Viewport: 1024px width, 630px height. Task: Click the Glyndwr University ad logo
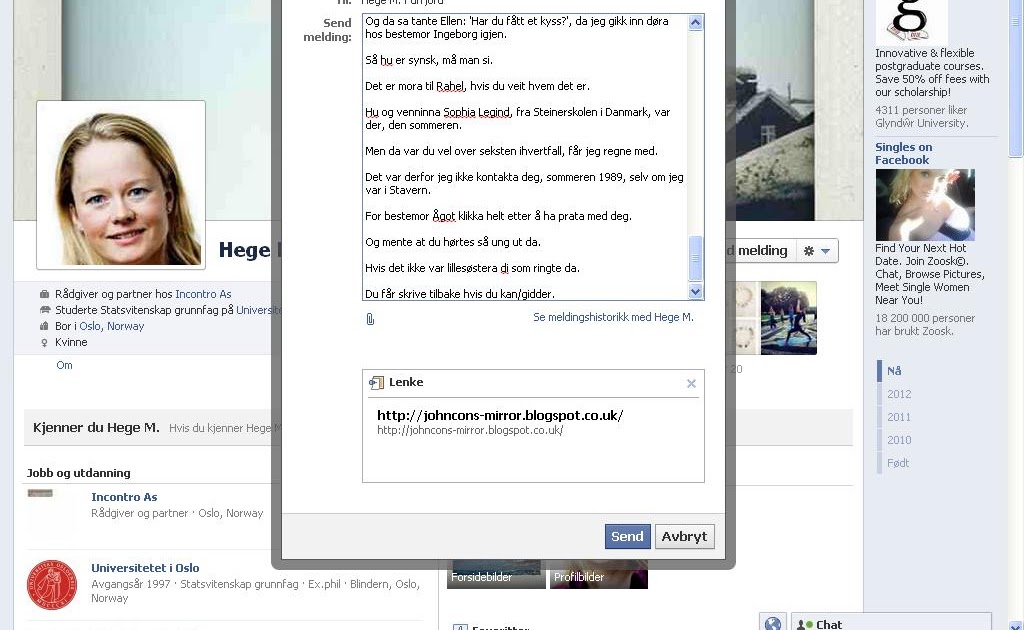[911, 22]
